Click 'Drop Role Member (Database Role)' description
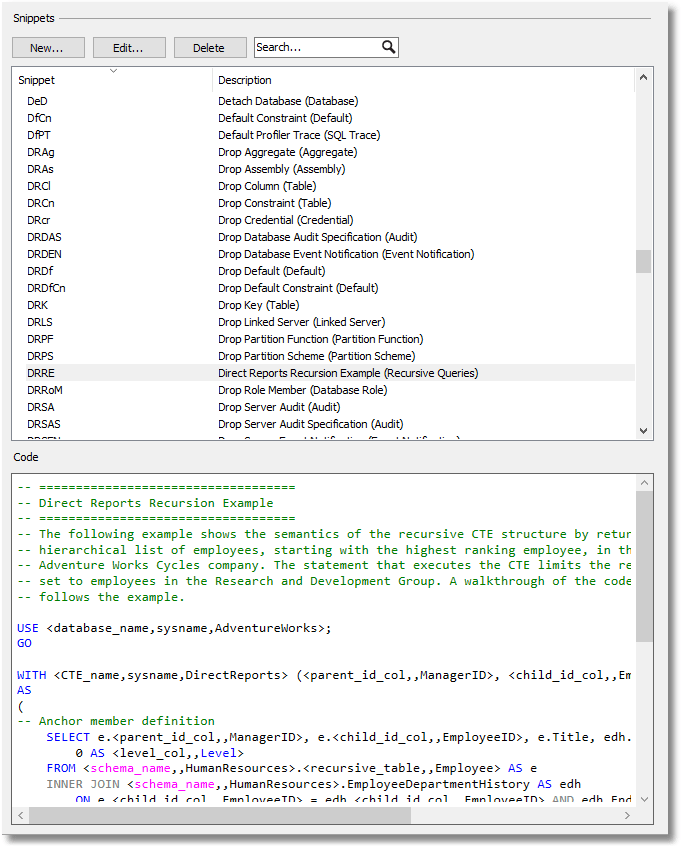The image size is (682, 849). pyautogui.click(x=303, y=390)
